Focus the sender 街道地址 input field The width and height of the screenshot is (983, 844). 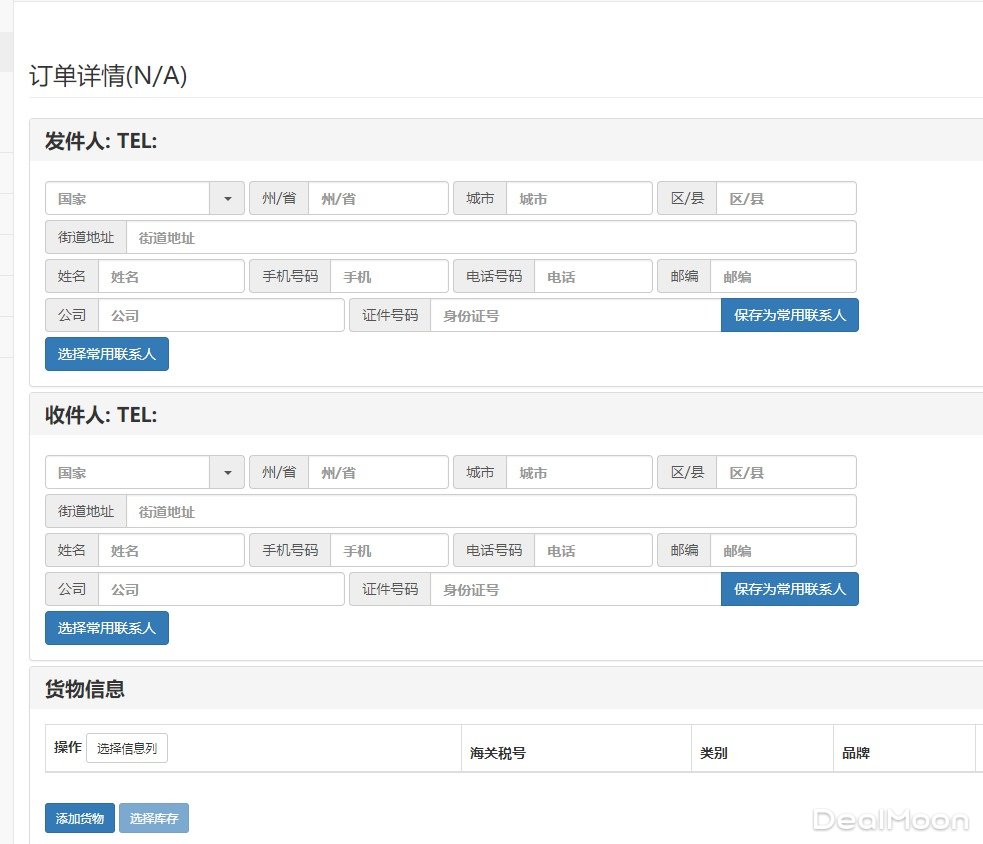tap(490, 238)
